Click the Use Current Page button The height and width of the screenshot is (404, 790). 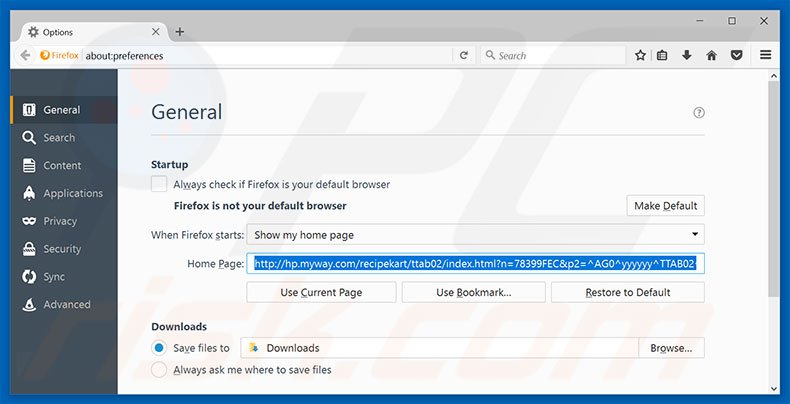coord(321,292)
